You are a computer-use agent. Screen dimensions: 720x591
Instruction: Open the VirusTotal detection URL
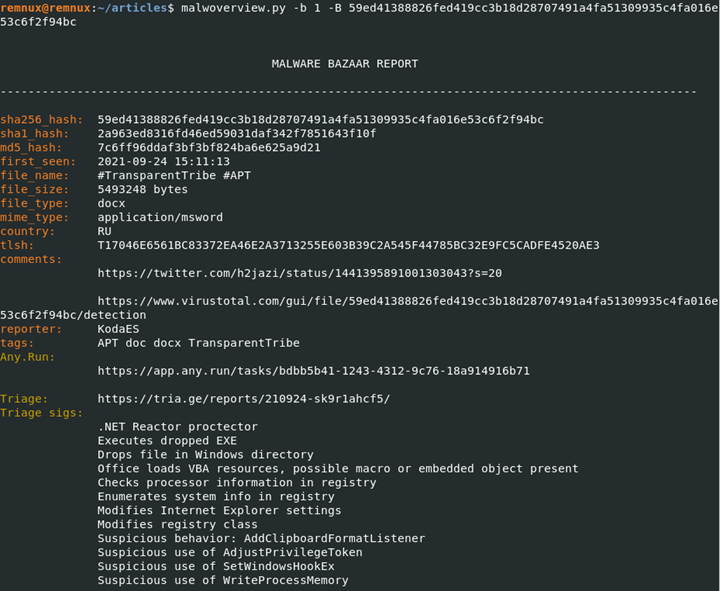pos(407,301)
